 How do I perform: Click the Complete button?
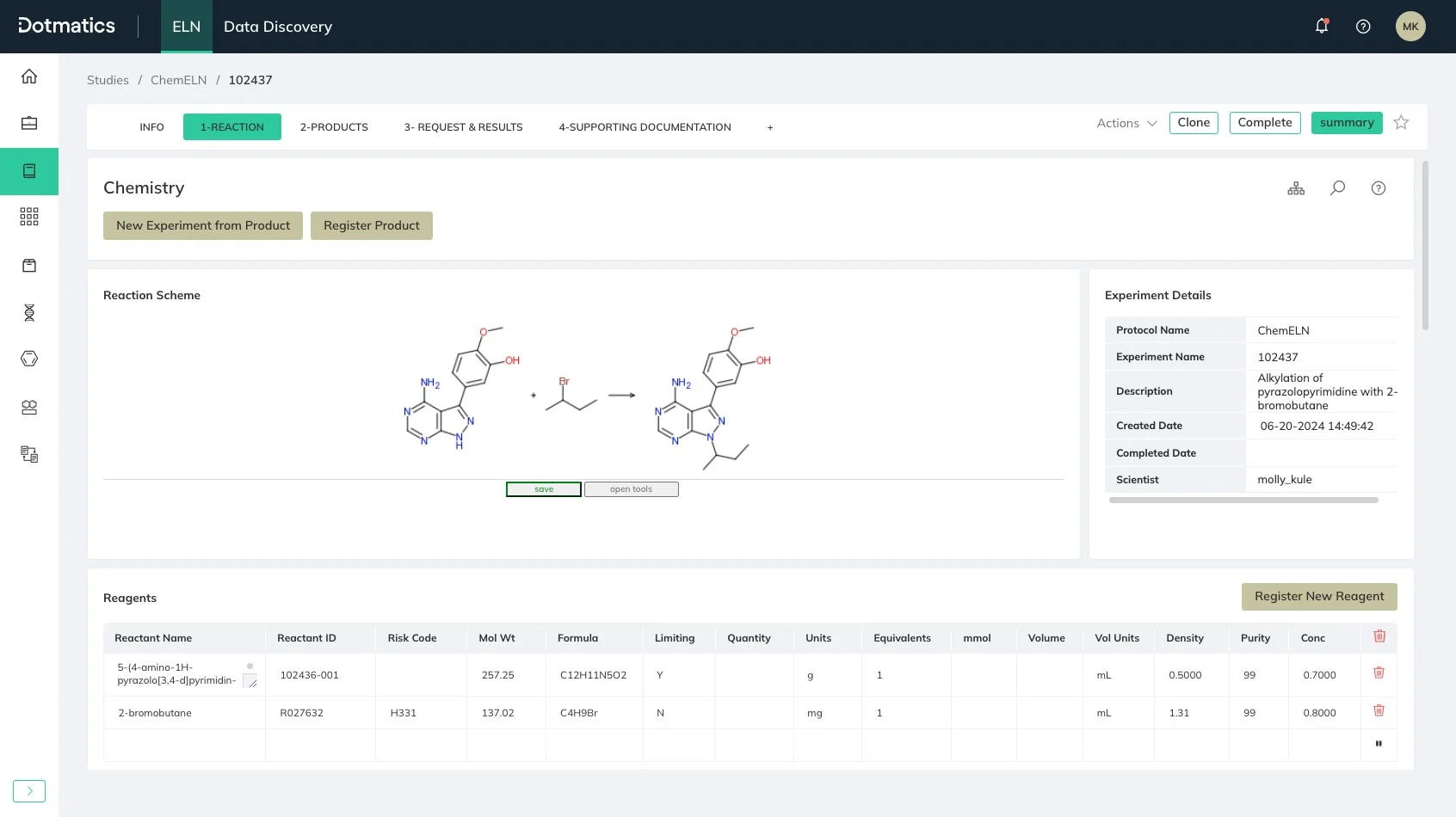click(x=1265, y=123)
